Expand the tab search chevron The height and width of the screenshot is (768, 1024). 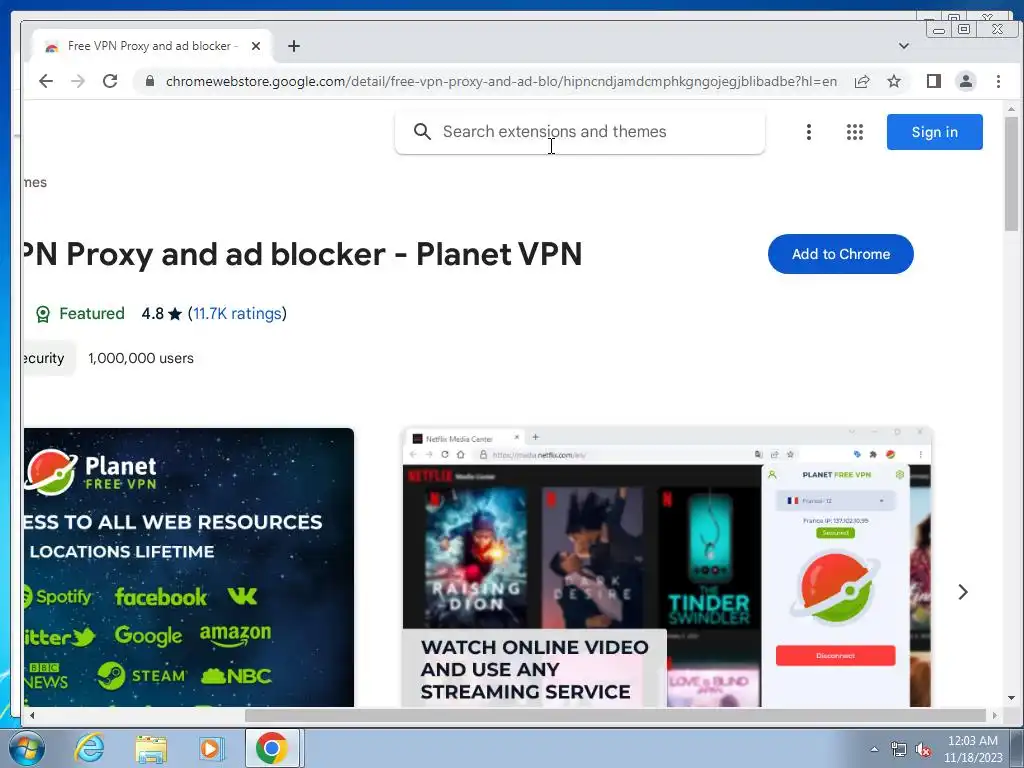904,46
